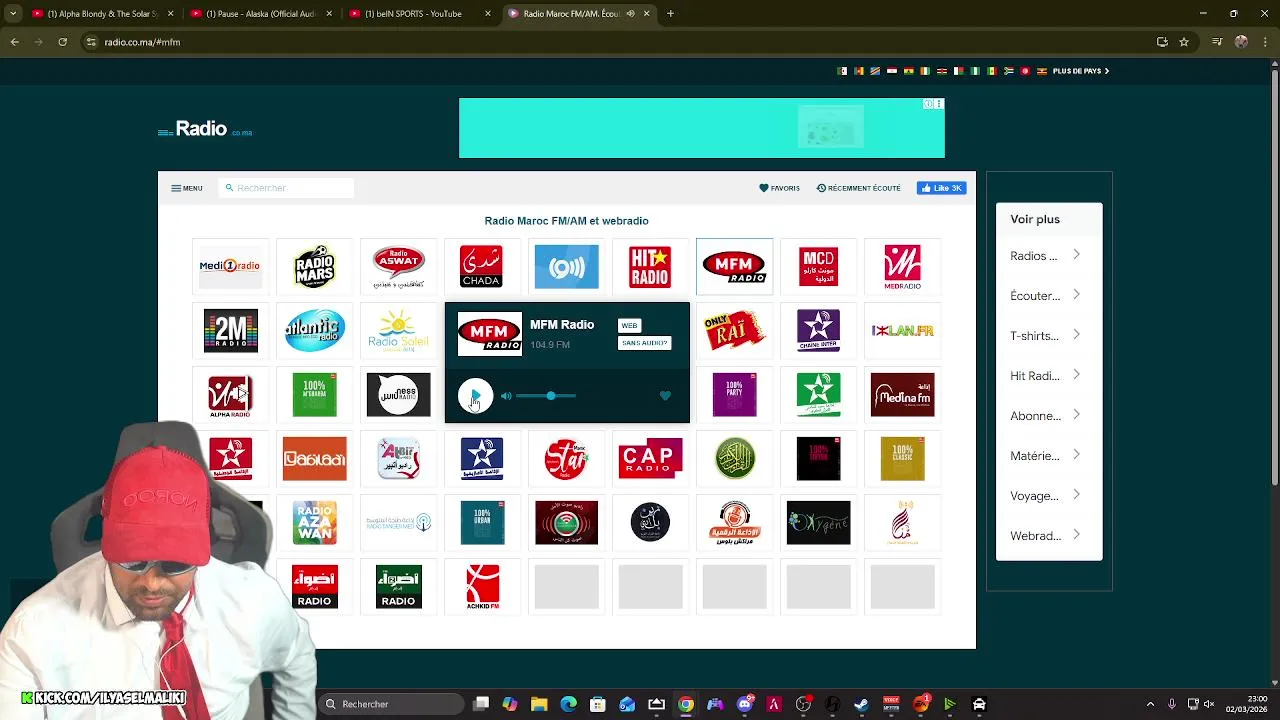Show hidden system tray icons
1280x720 pixels.
pyautogui.click(x=1150, y=704)
